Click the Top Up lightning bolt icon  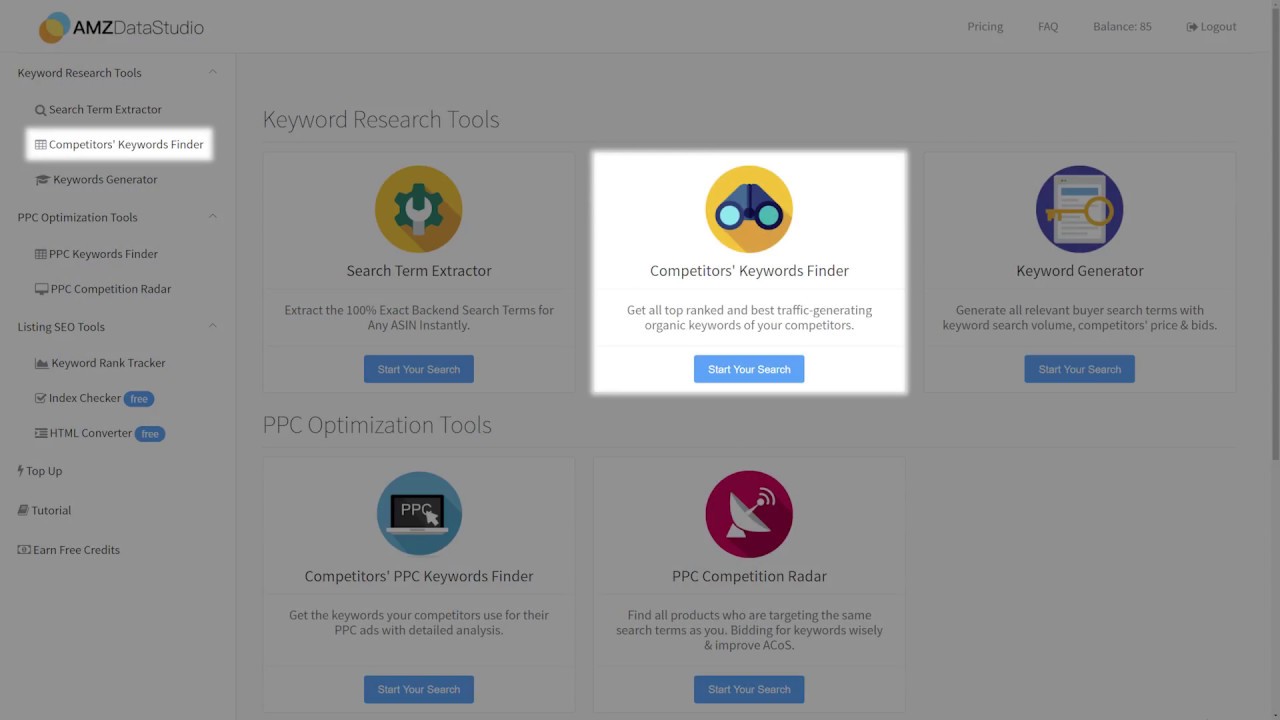coord(20,471)
